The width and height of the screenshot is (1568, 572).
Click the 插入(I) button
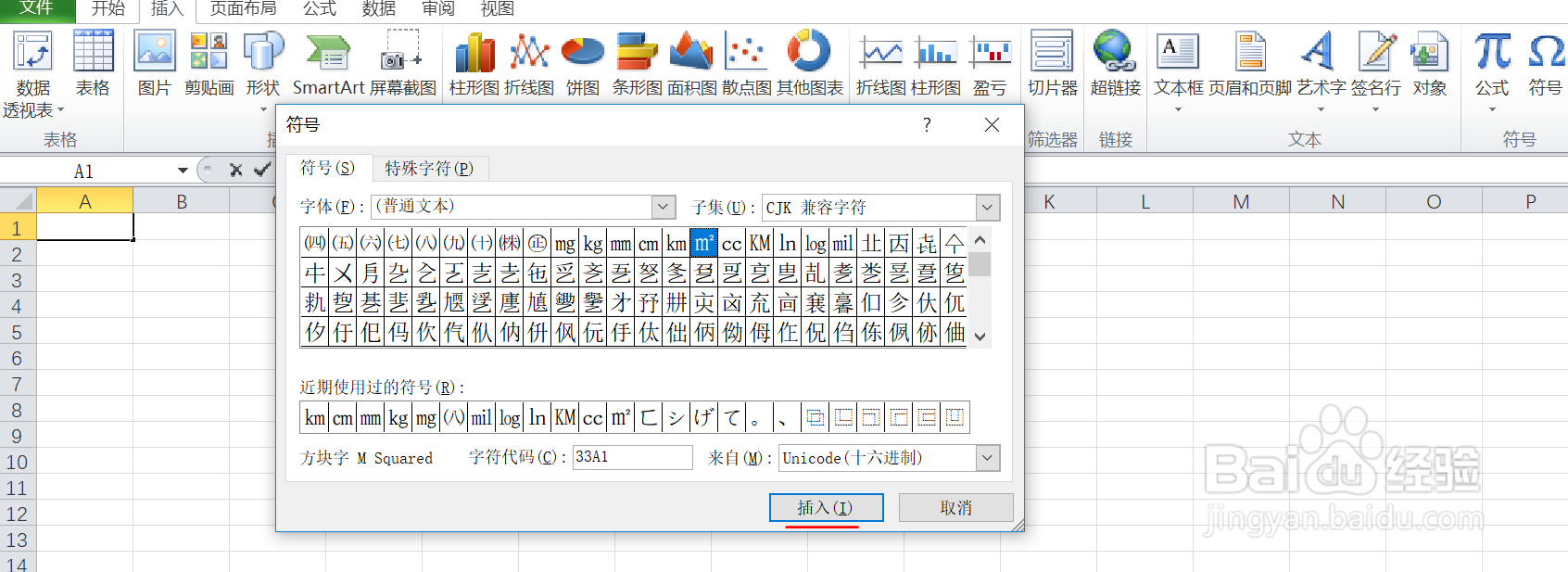coord(826,507)
